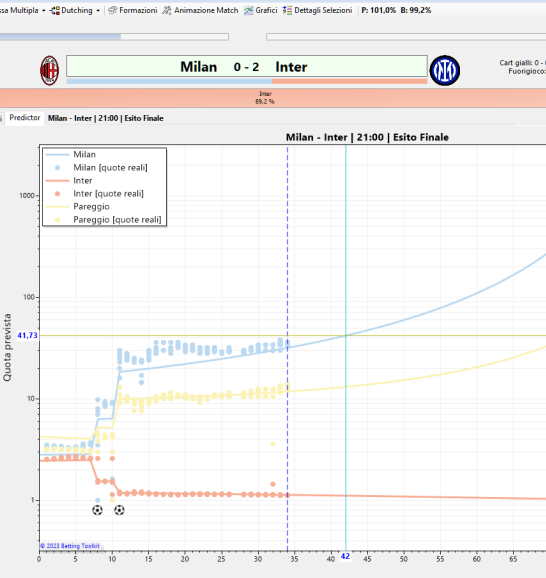Open the Grafici charts

261,10
